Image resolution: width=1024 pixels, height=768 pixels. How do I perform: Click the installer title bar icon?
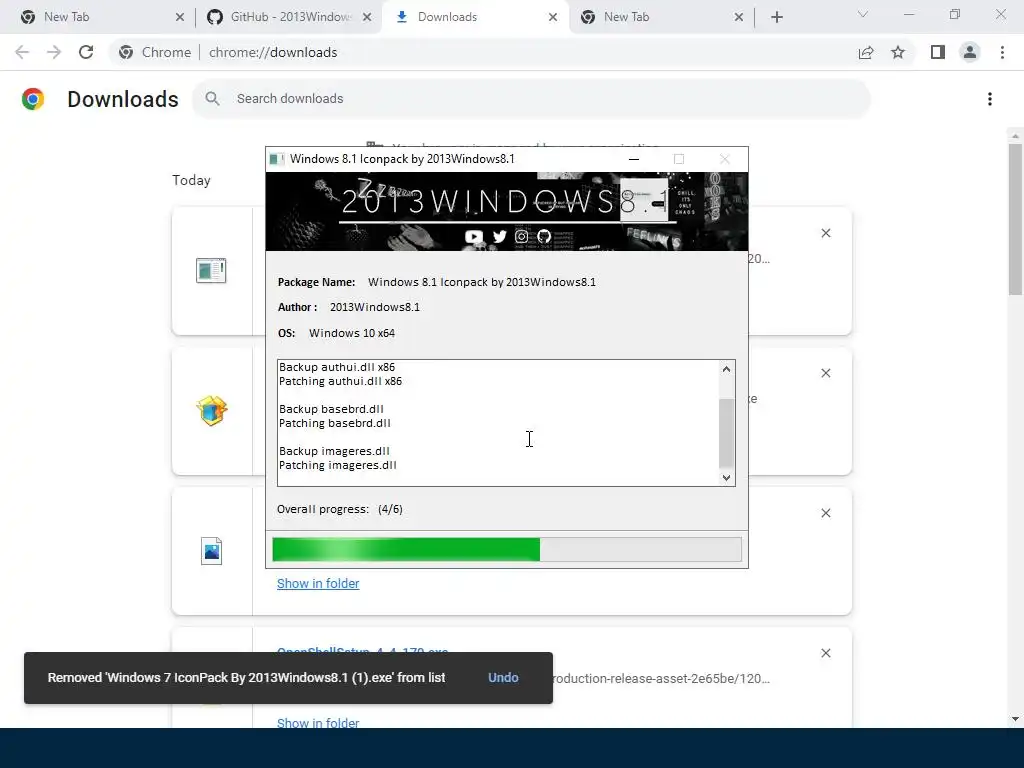pyautogui.click(x=277, y=159)
